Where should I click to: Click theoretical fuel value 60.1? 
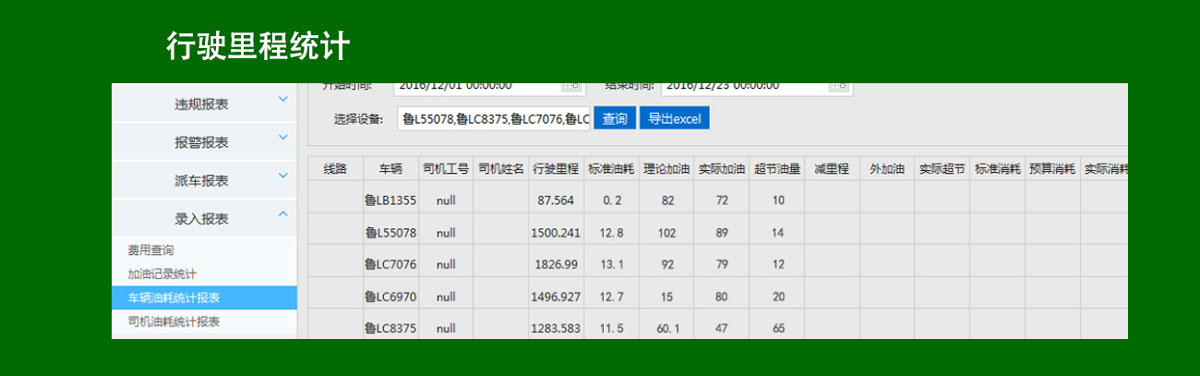click(667, 328)
